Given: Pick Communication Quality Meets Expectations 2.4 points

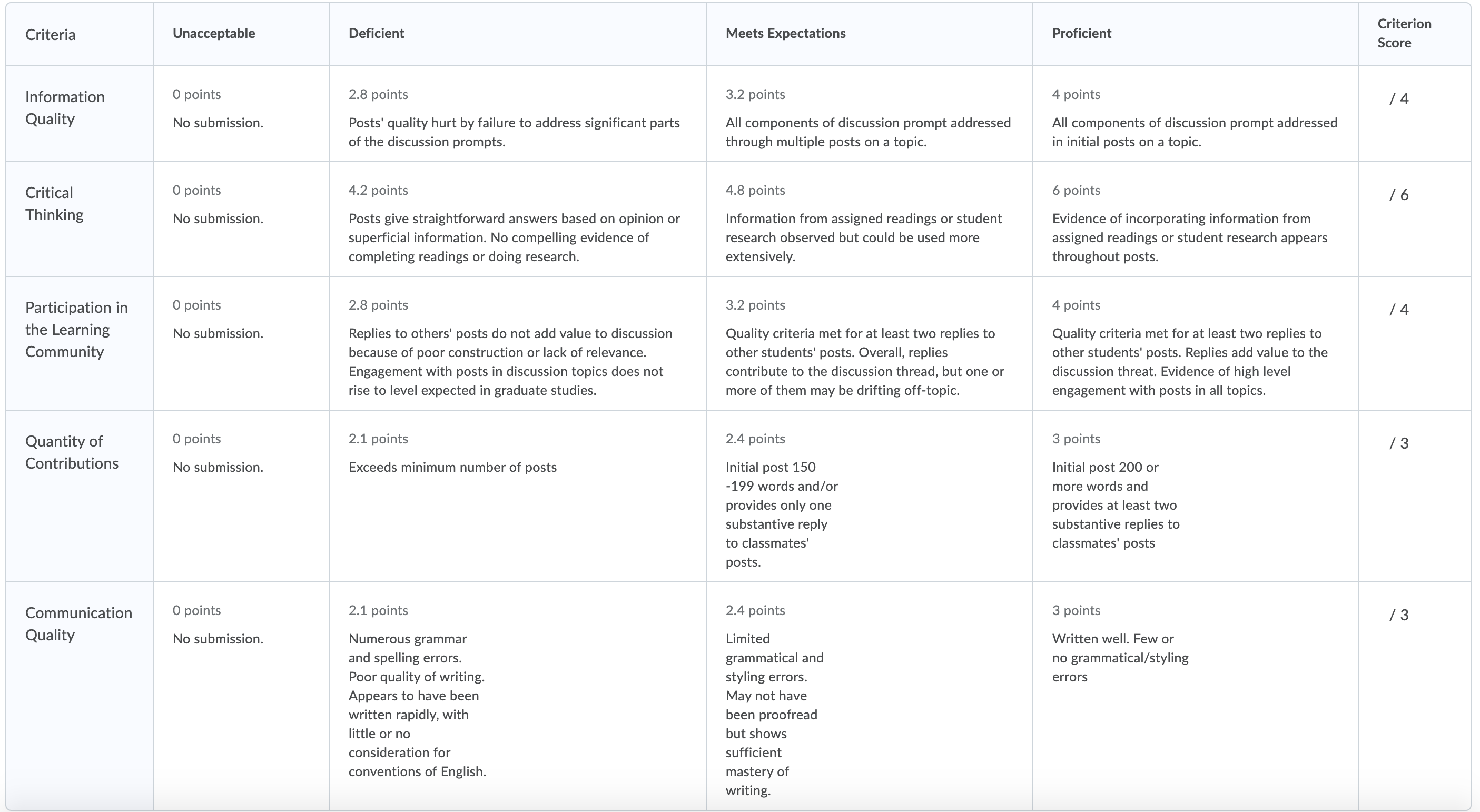Looking at the screenshot, I should (x=869, y=696).
